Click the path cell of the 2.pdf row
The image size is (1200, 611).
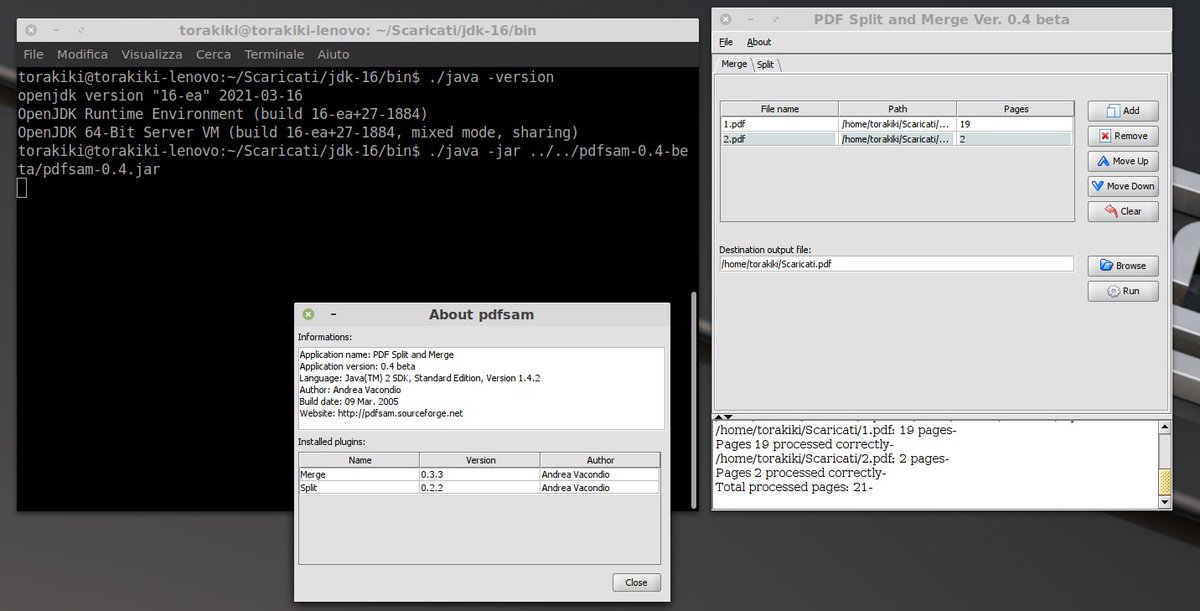897,139
